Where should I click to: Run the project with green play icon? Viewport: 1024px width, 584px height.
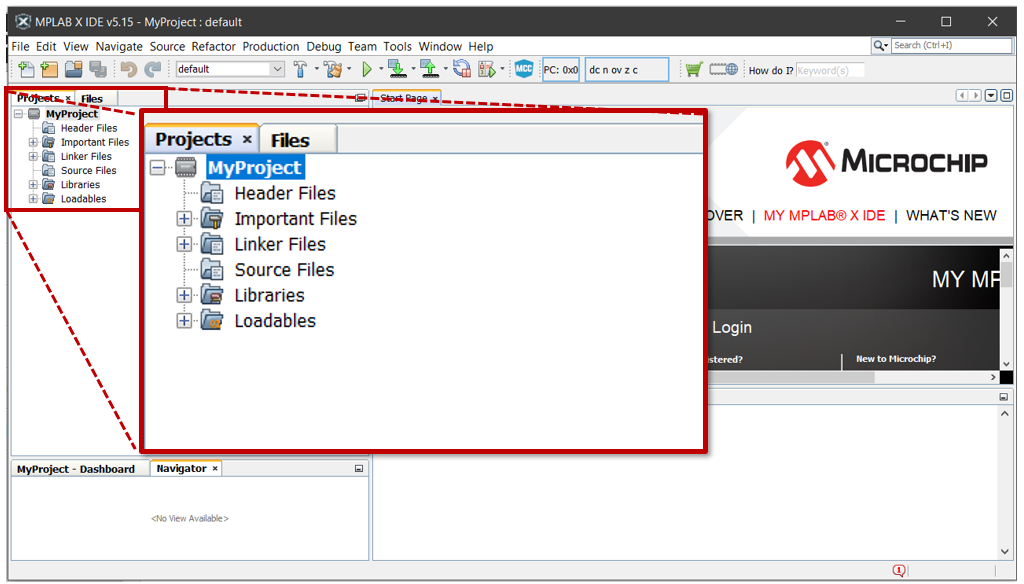point(367,69)
